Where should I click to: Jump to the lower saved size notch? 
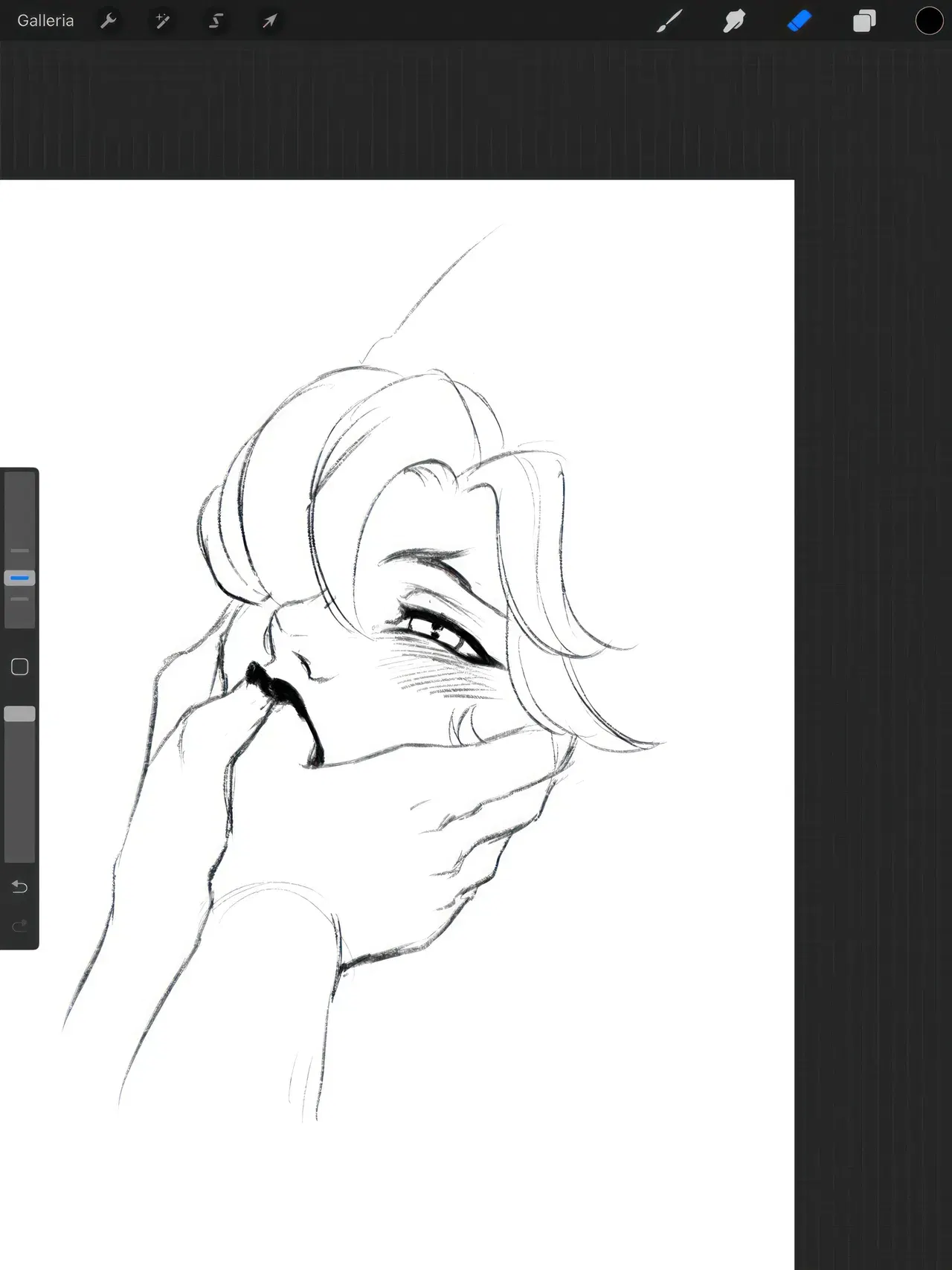coord(20,599)
